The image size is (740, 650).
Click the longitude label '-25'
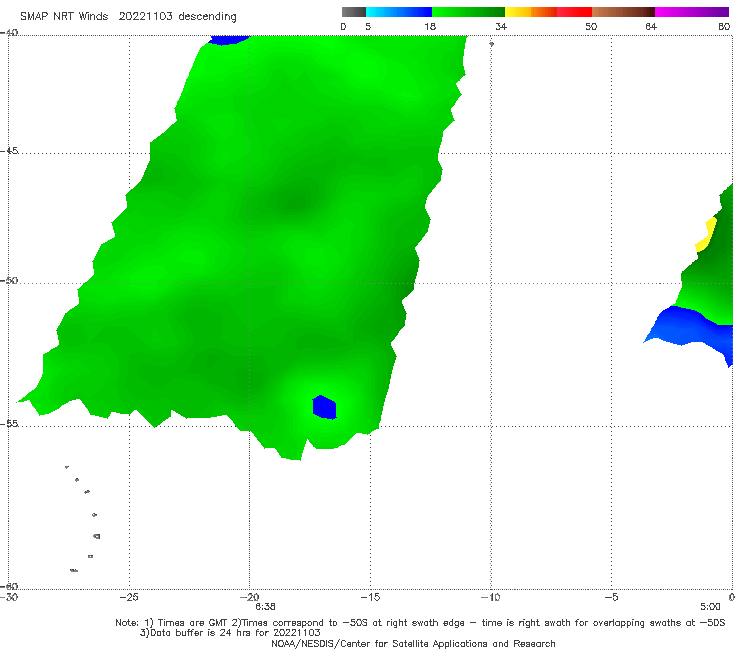(129, 597)
